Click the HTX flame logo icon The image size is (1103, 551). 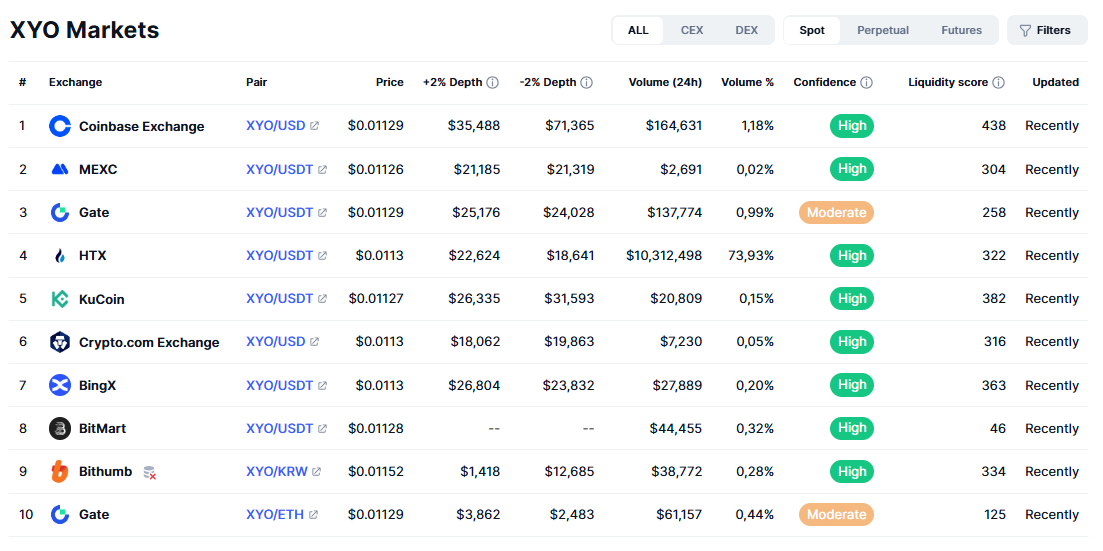pos(60,255)
